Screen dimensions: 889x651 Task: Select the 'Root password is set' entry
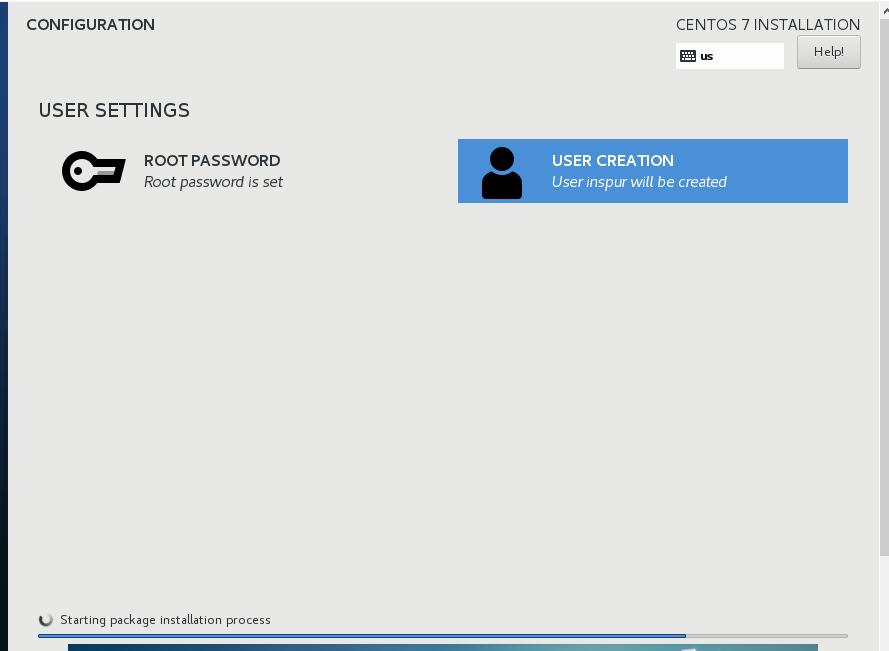(x=213, y=182)
